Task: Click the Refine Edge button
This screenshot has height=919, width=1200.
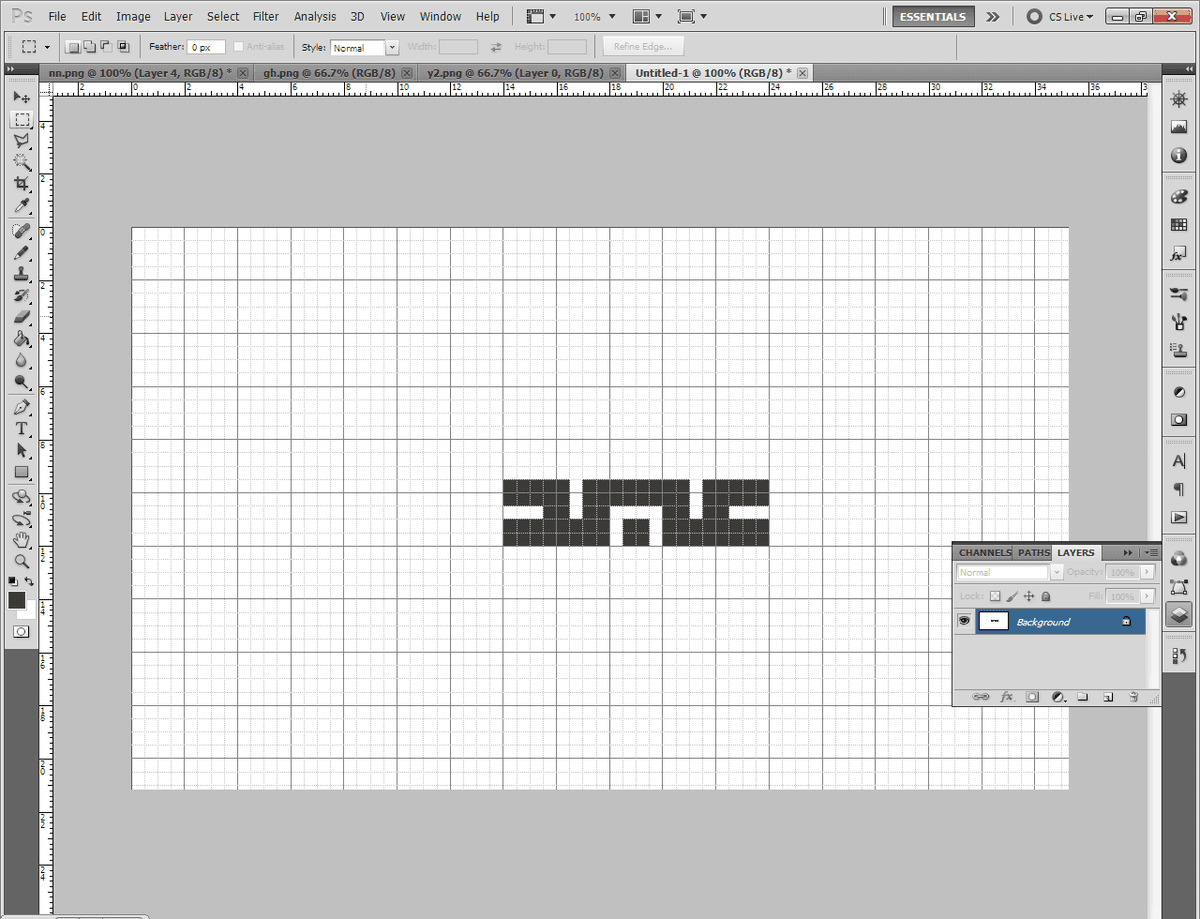Action: (644, 47)
